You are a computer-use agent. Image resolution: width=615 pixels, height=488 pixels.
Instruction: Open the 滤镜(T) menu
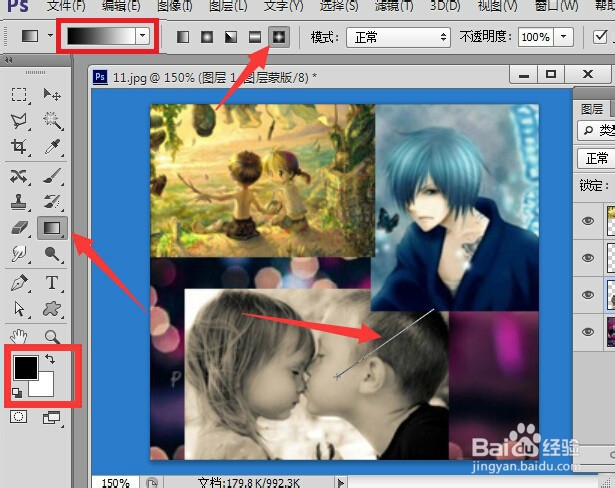394,5
